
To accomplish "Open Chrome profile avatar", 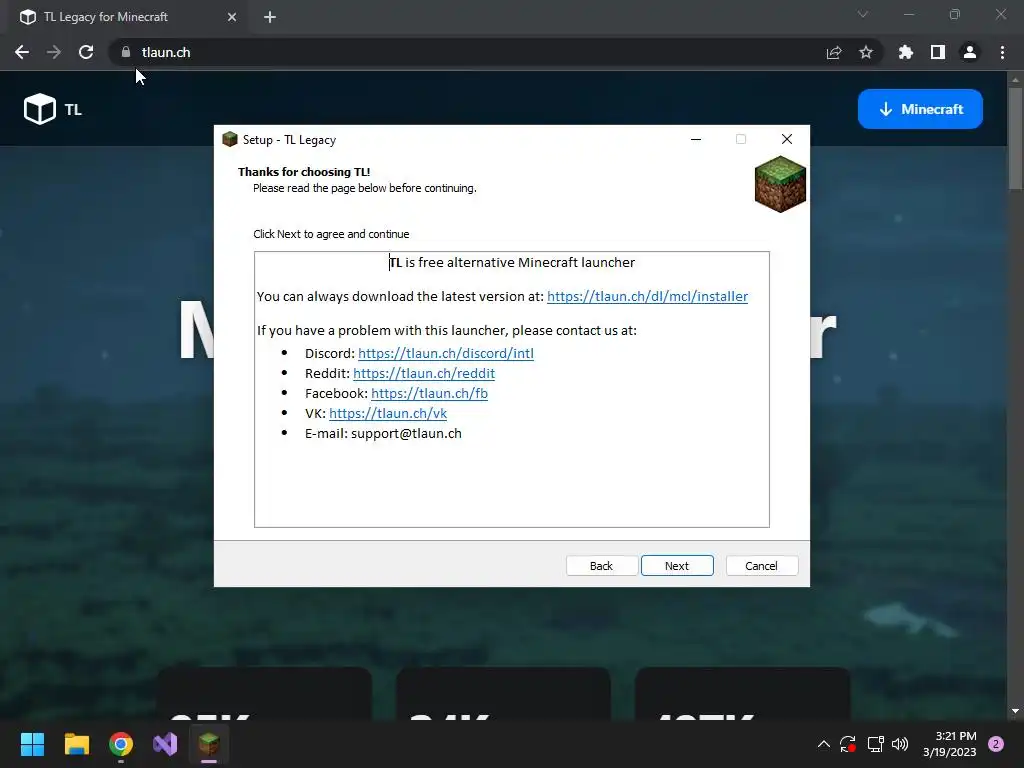I will (970, 52).
